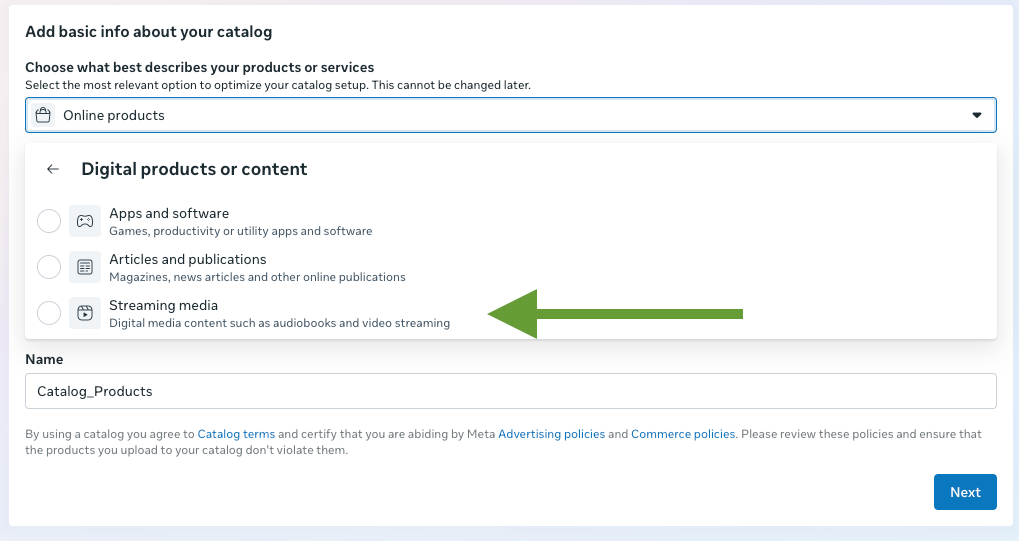
Task: Click the Catalog_Products name input field
Action: point(511,391)
